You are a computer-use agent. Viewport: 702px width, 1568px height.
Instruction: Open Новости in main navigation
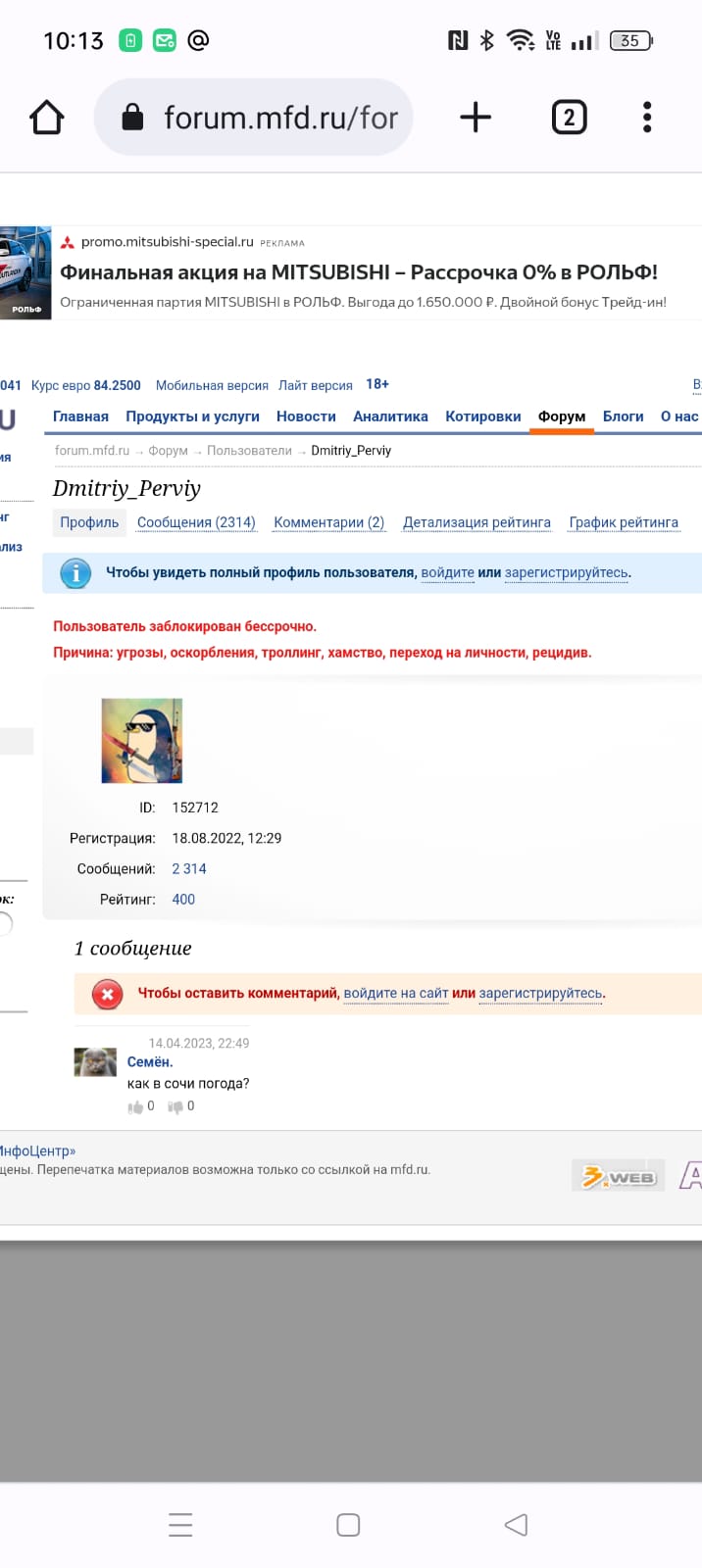tap(306, 416)
